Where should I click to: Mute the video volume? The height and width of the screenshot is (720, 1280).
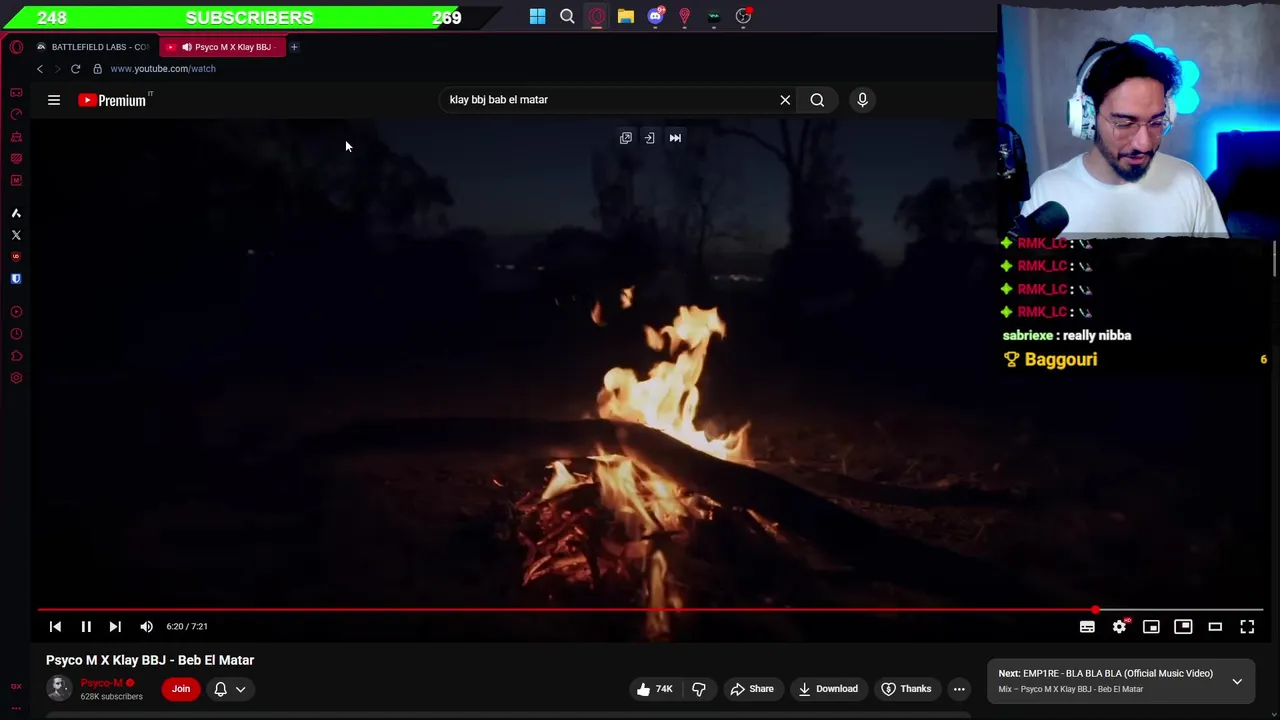[146, 627]
